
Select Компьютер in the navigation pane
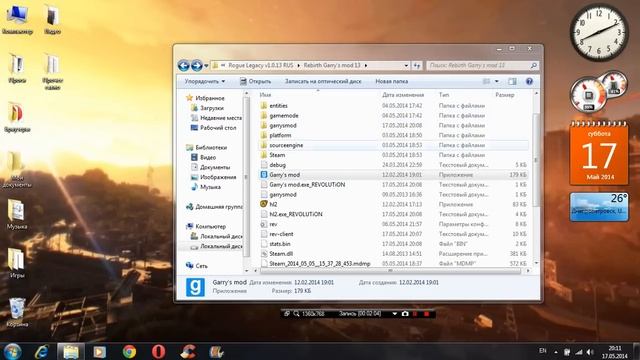click(210, 227)
